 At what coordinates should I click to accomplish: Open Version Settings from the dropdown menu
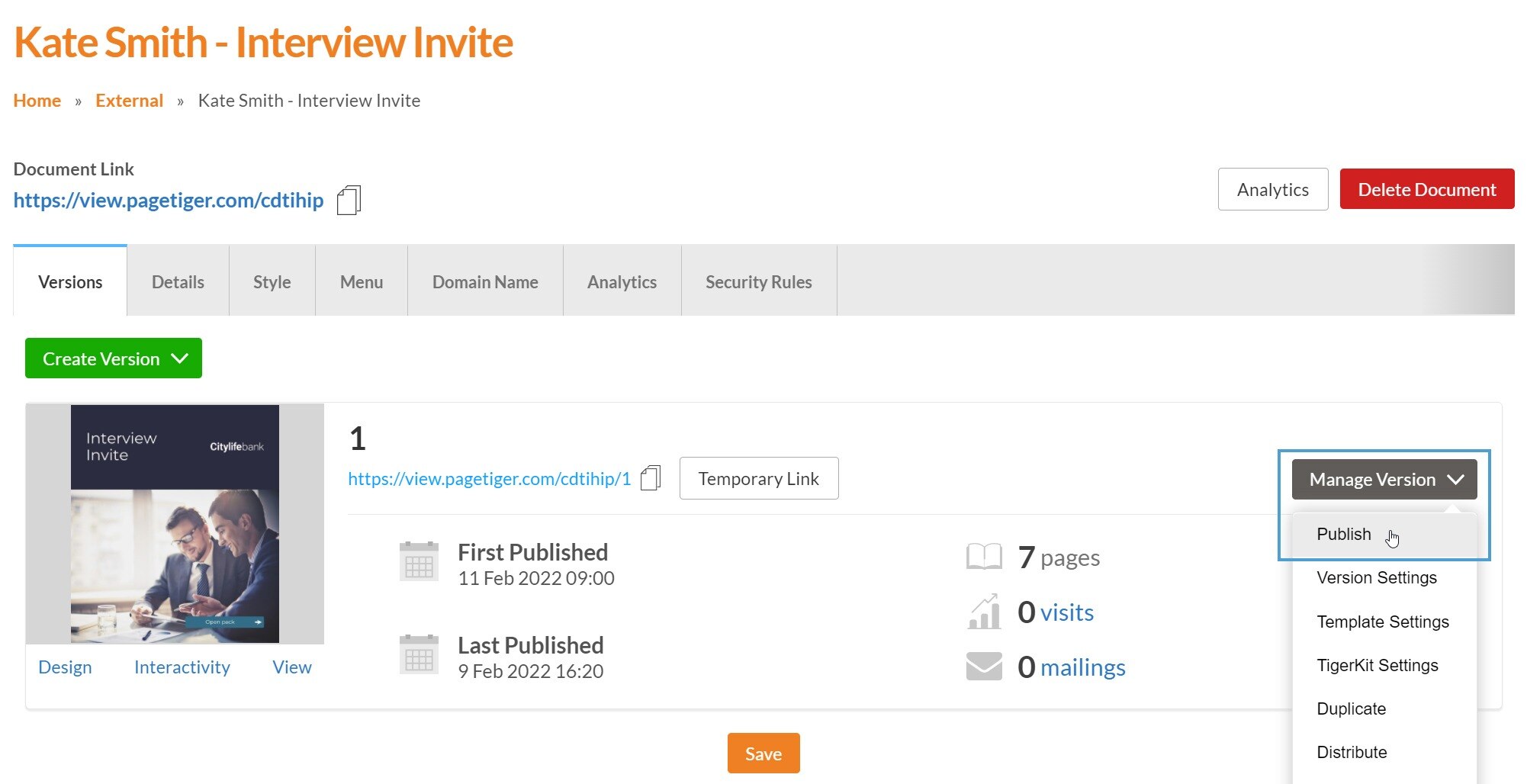1376,578
